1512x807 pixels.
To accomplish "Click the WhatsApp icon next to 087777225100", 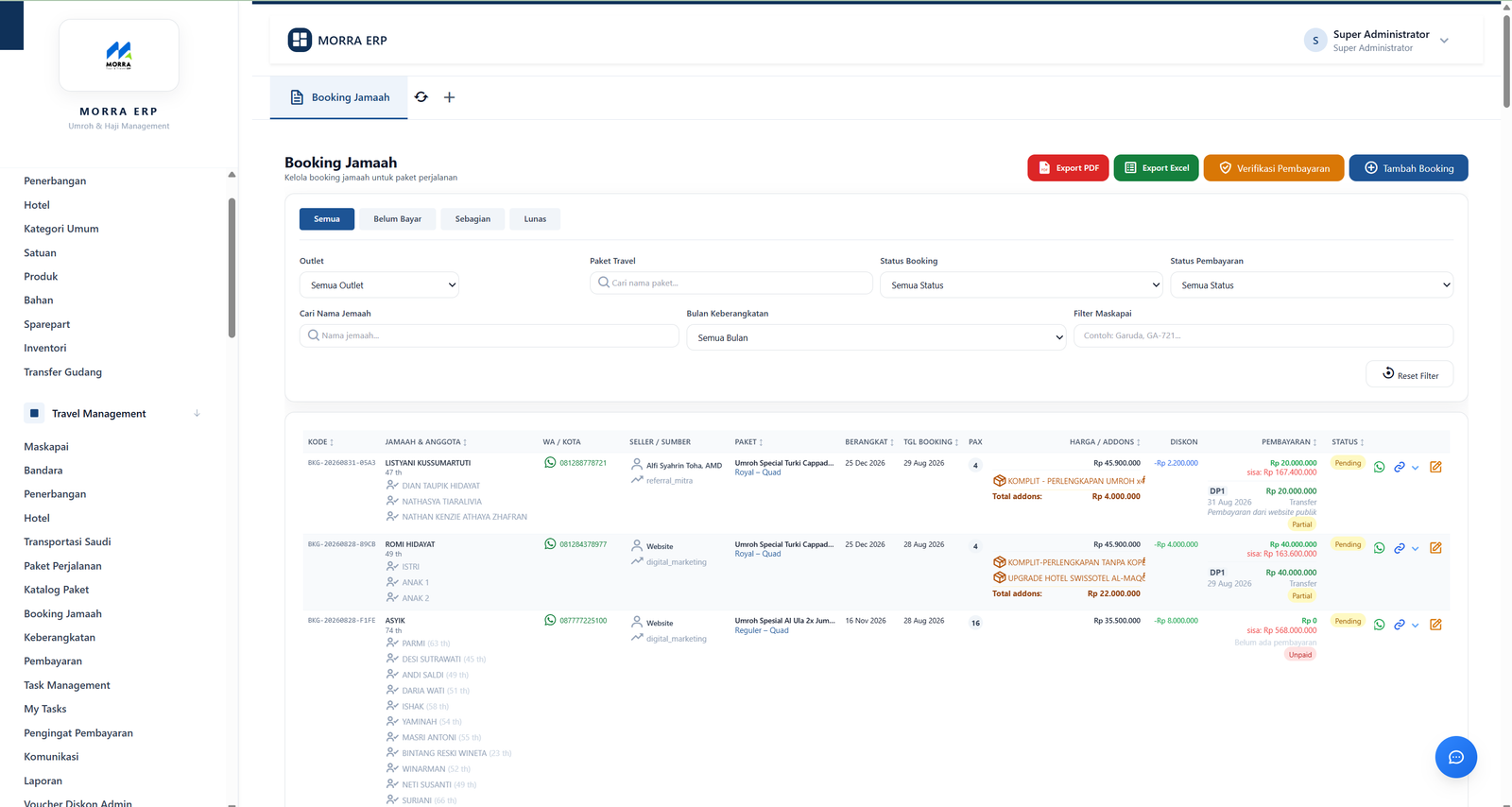I will point(550,621).
